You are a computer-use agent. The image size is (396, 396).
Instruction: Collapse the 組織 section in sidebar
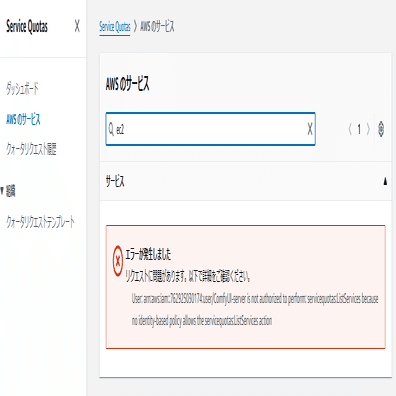2,191
